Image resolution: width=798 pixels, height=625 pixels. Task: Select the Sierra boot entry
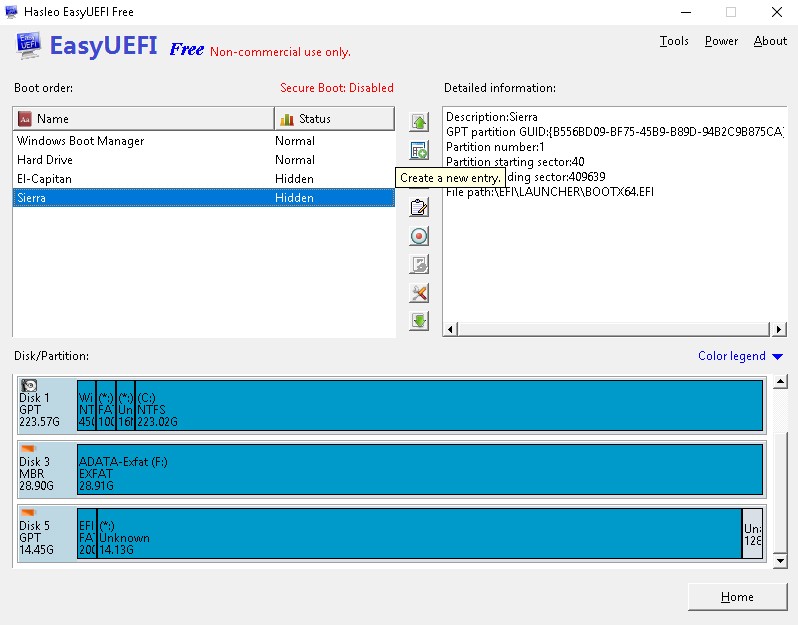204,197
